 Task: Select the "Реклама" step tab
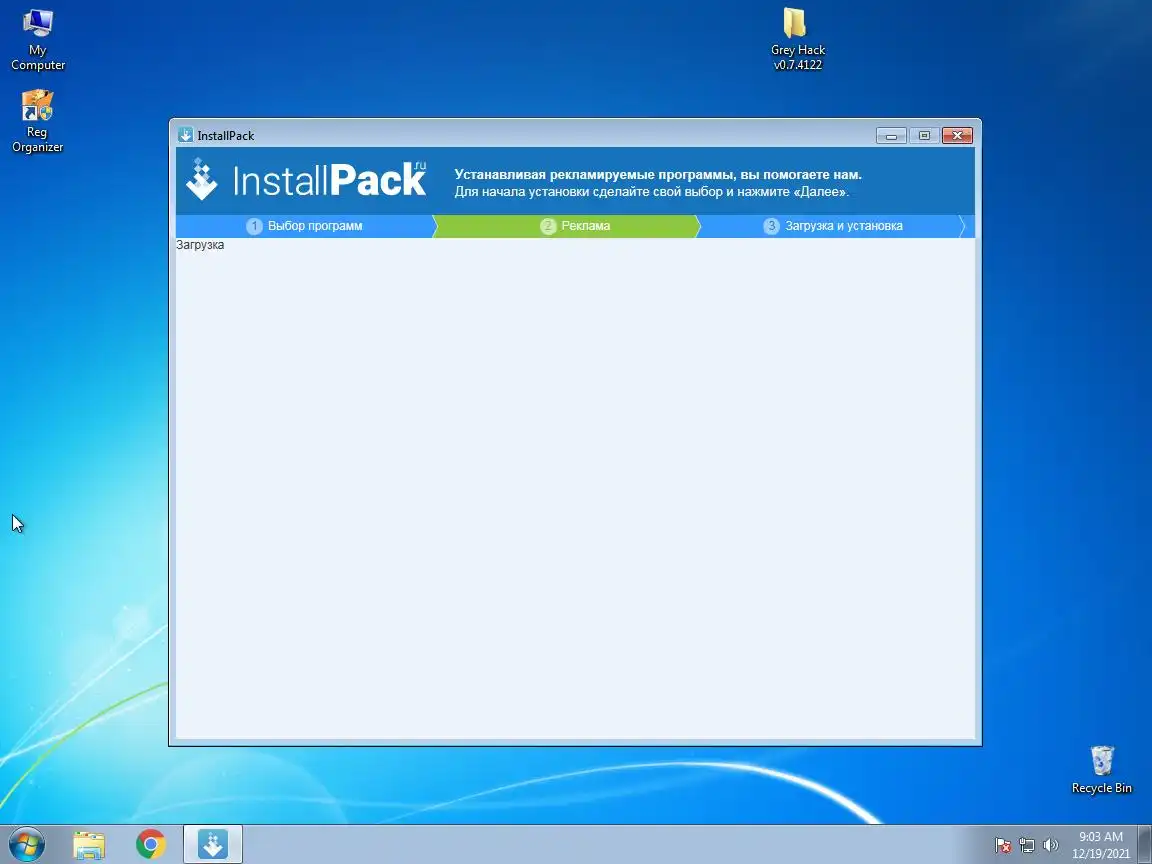[x=566, y=226]
